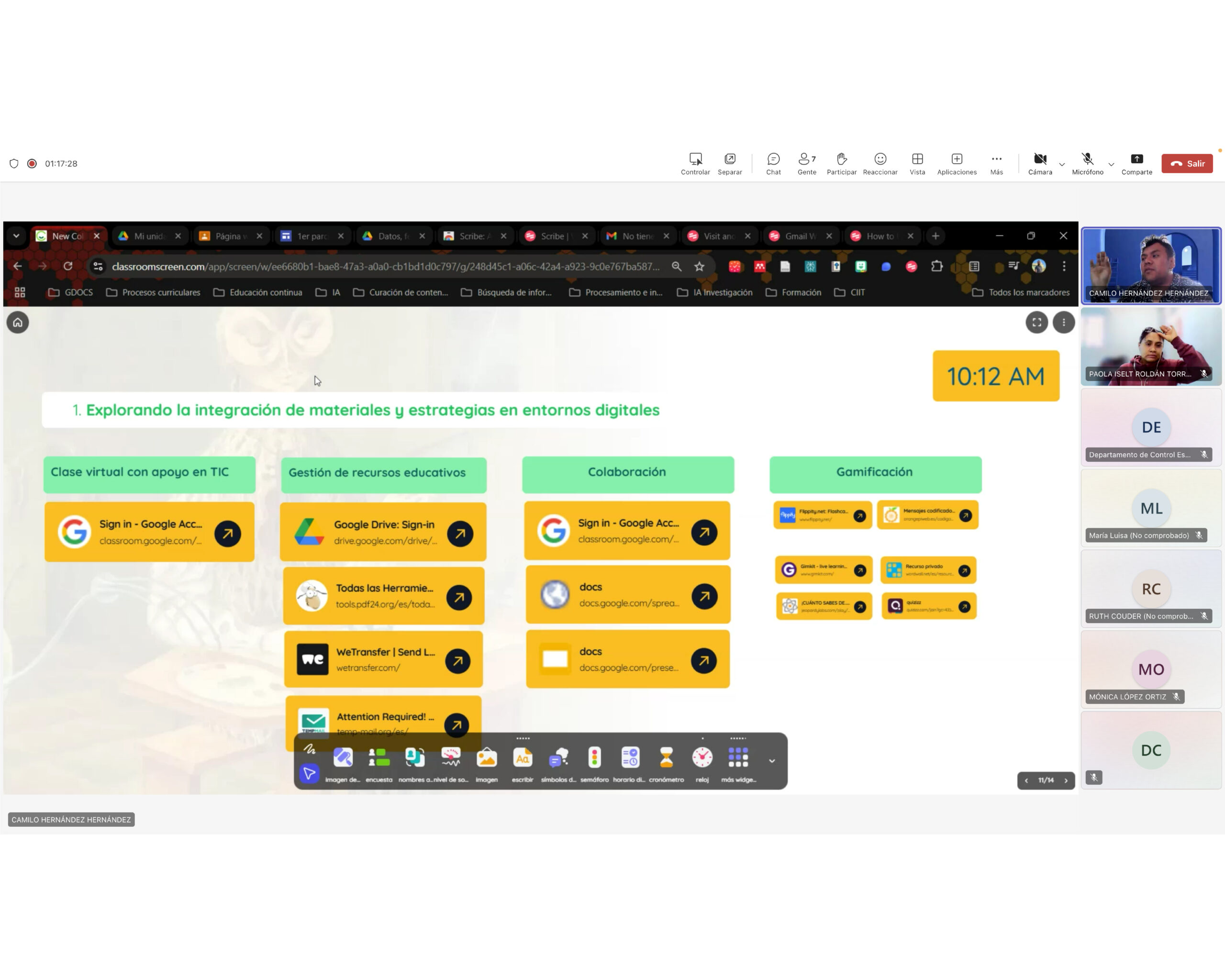Click the classroomscreen.com address bar

click(x=386, y=267)
